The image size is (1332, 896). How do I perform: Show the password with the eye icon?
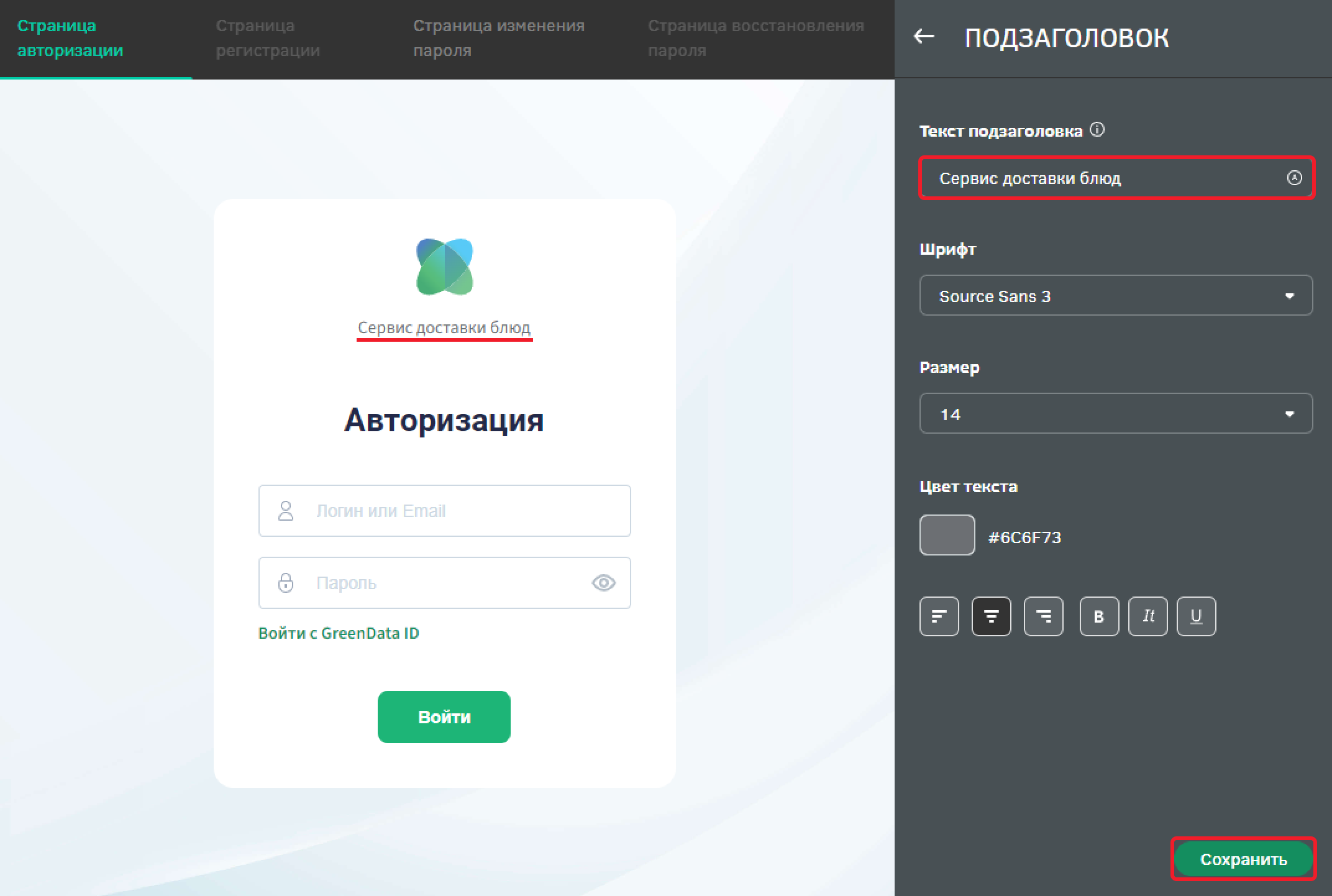603,583
